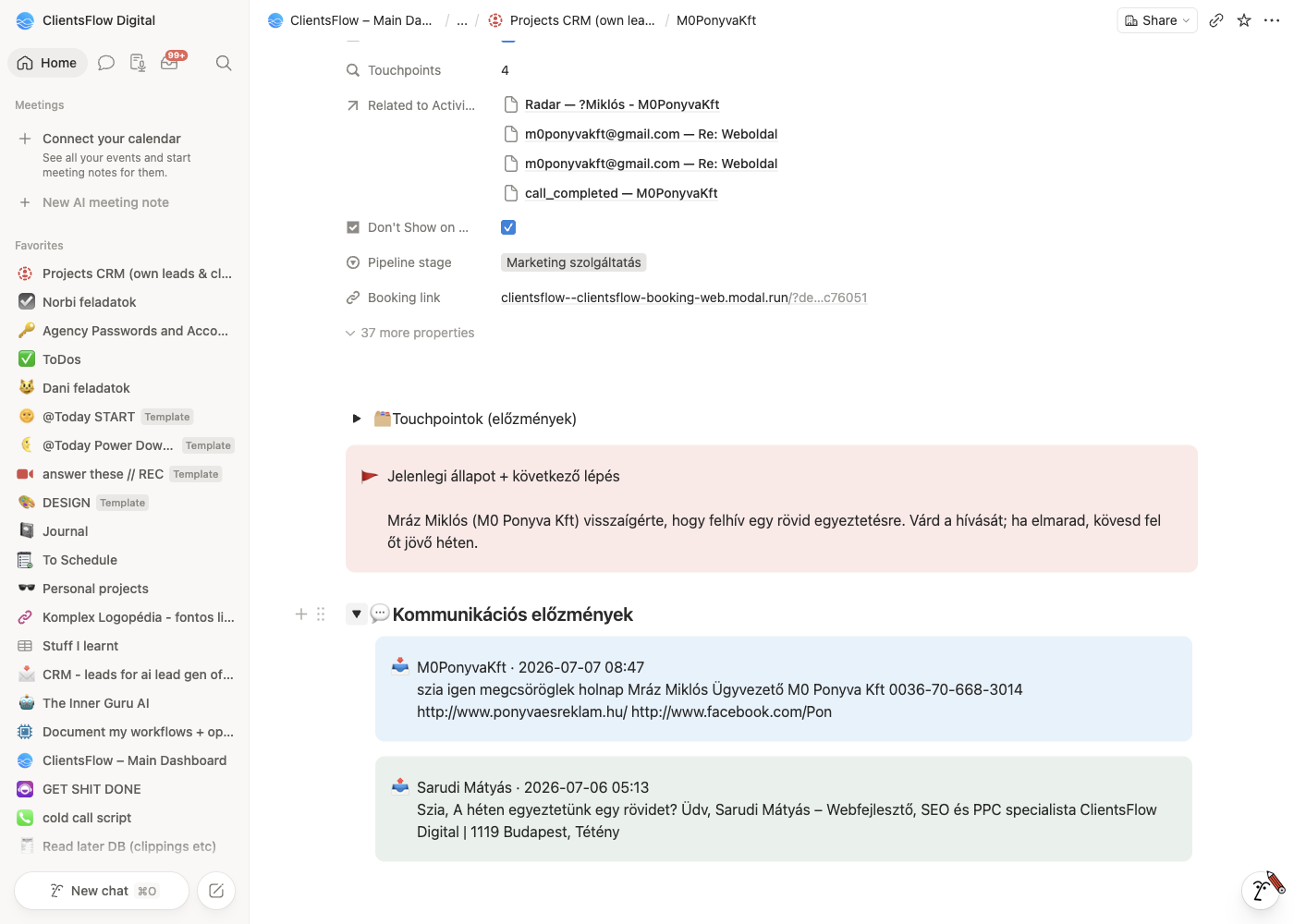Copy page link icon next to Share
The height and width of the screenshot is (924, 1294).
(1216, 20)
